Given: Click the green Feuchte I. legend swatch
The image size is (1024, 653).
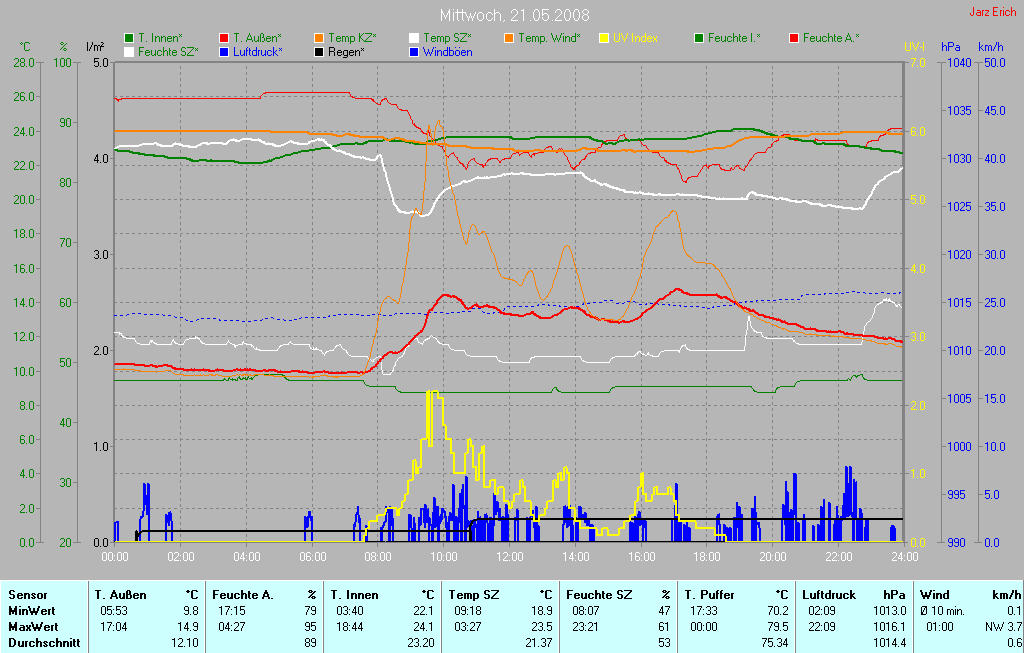Looking at the screenshot, I should (699, 38).
